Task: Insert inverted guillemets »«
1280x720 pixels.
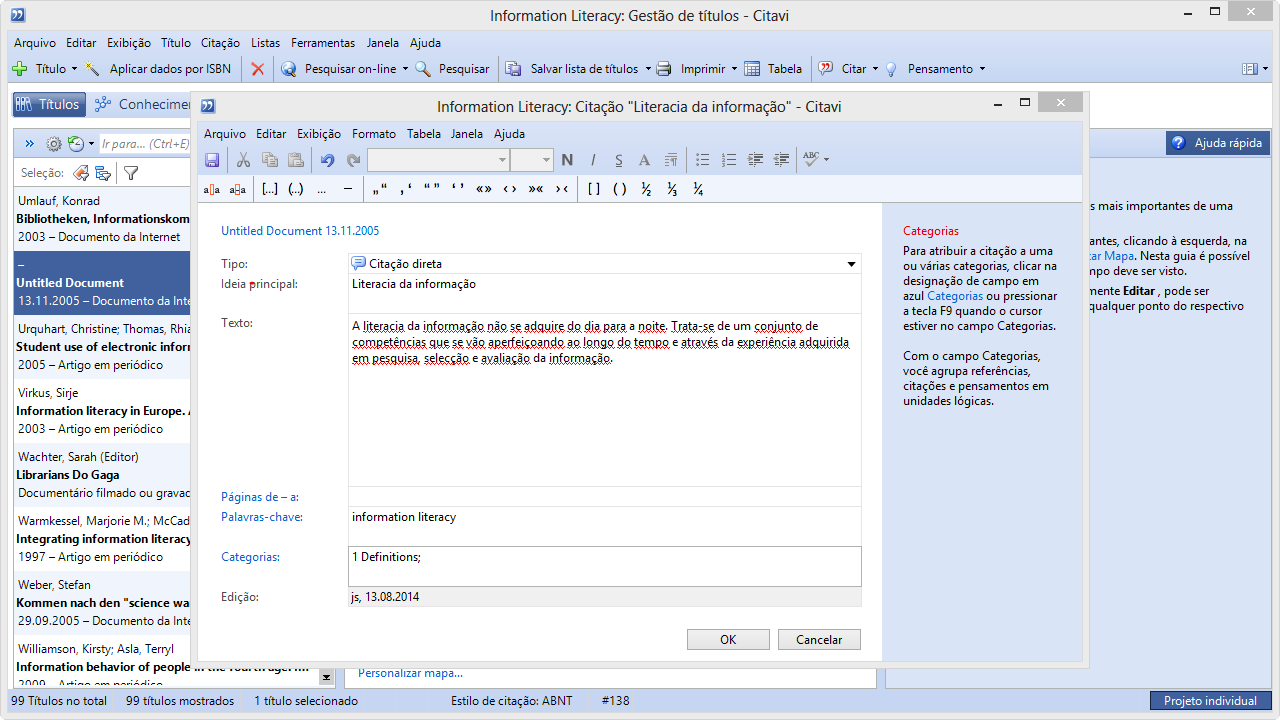Action: click(x=536, y=189)
